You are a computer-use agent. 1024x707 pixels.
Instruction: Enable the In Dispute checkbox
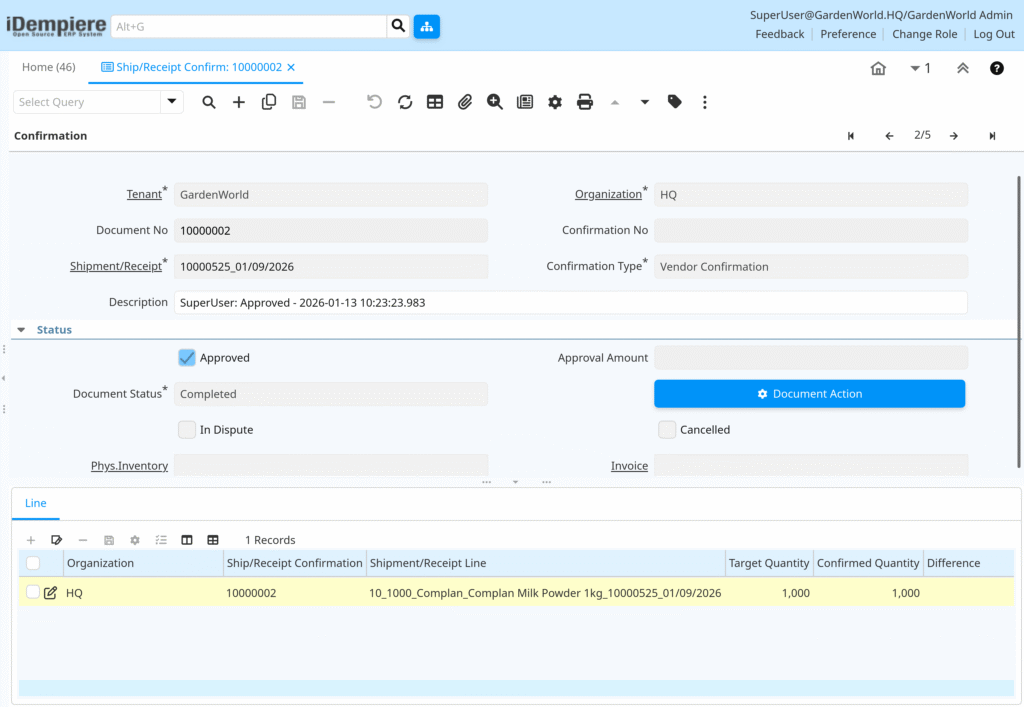[186, 429]
